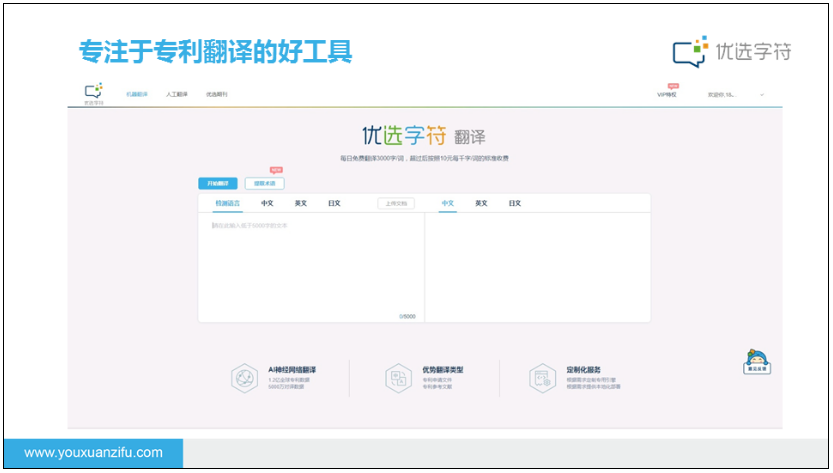Screen dimensions: 833x473
Task: Select 检测语言 as source language
Action: 227,203
